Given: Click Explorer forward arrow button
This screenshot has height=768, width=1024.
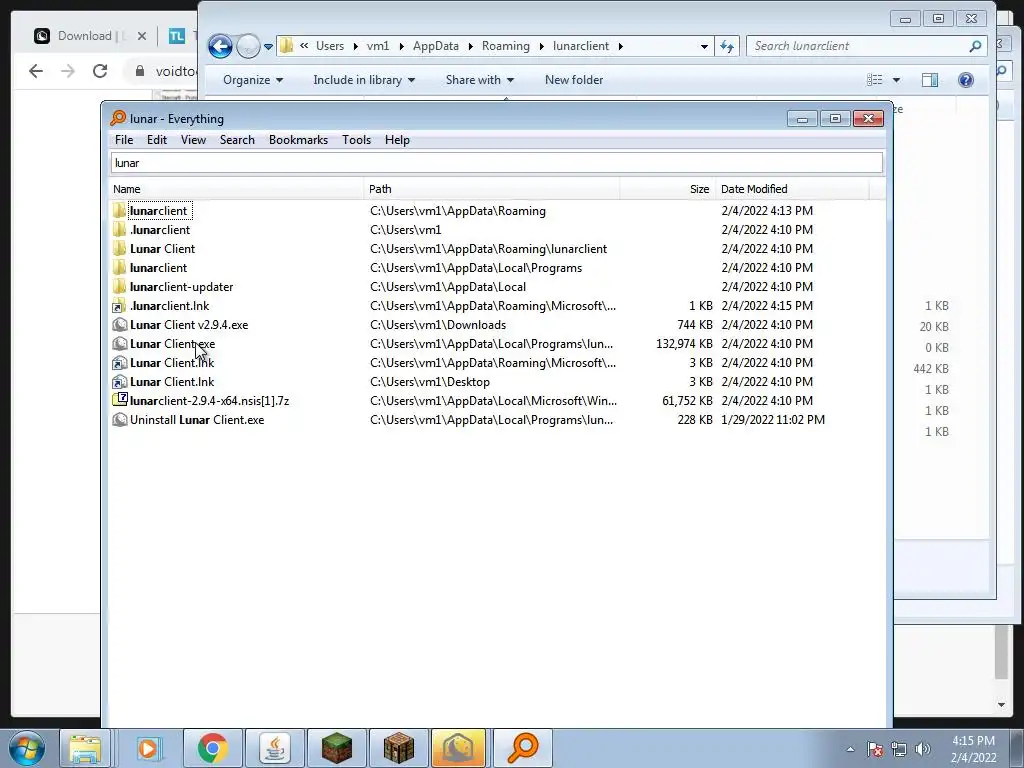Looking at the screenshot, I should pyautogui.click(x=248, y=46).
